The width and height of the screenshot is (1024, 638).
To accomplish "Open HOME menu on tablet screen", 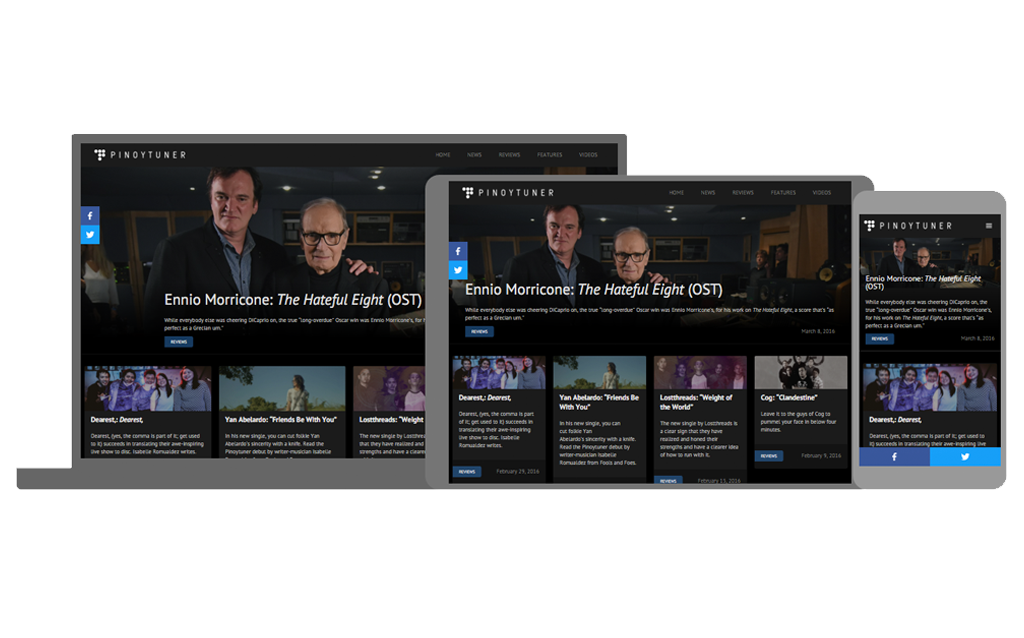I will [x=677, y=193].
